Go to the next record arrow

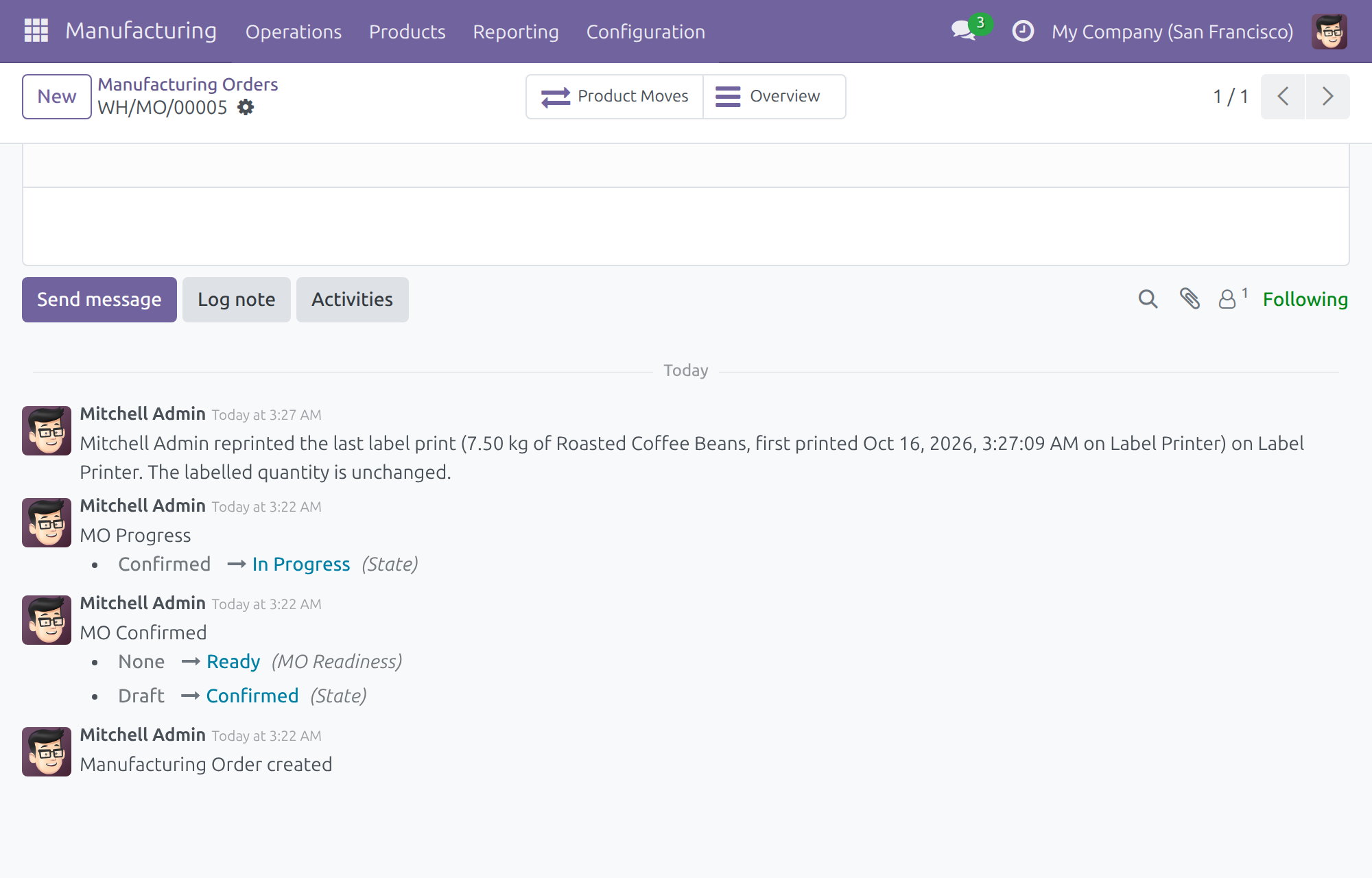[x=1328, y=97]
